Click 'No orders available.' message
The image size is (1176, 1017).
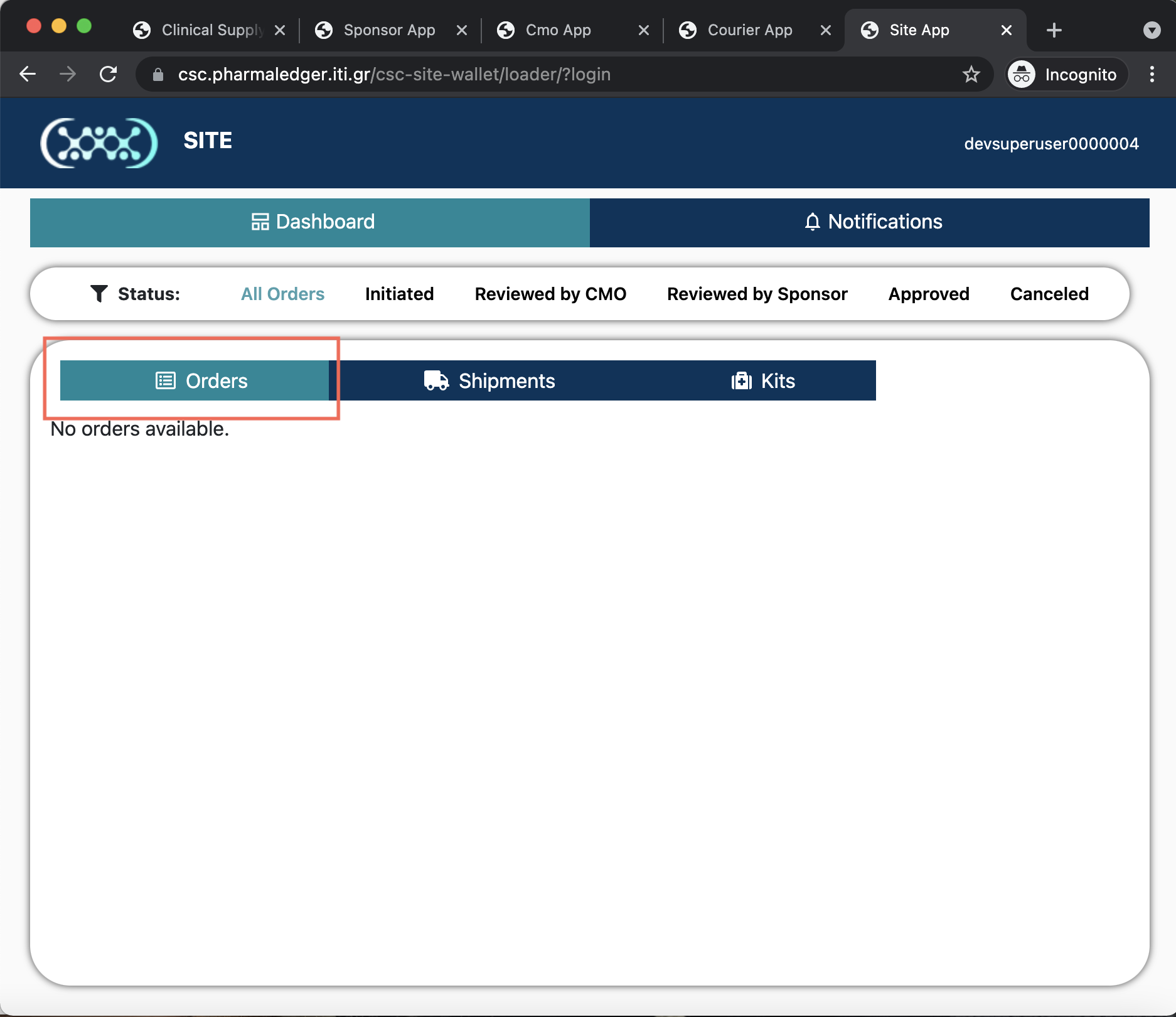[139, 429]
